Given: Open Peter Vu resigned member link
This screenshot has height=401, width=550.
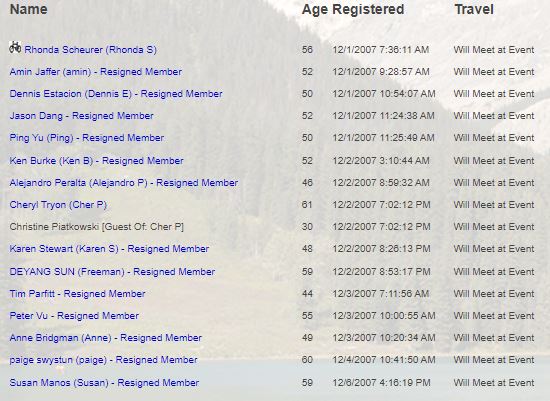Looking at the screenshot, I should pyautogui.click(x=74, y=316).
